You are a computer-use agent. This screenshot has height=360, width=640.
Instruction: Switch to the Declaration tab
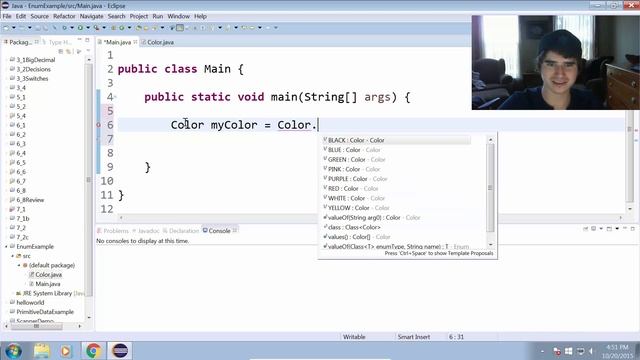[x=181, y=231]
